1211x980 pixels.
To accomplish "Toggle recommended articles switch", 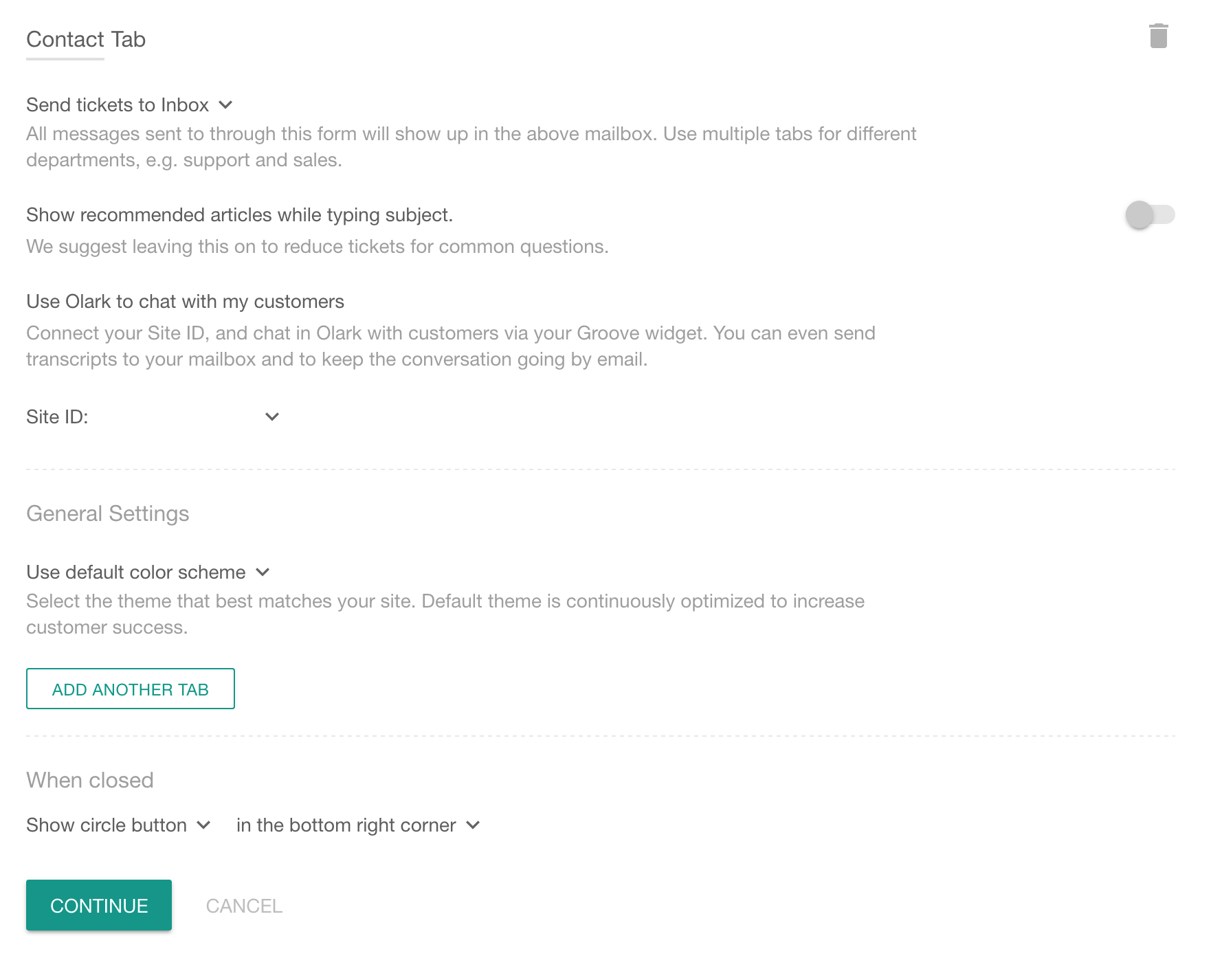I will [x=1149, y=215].
